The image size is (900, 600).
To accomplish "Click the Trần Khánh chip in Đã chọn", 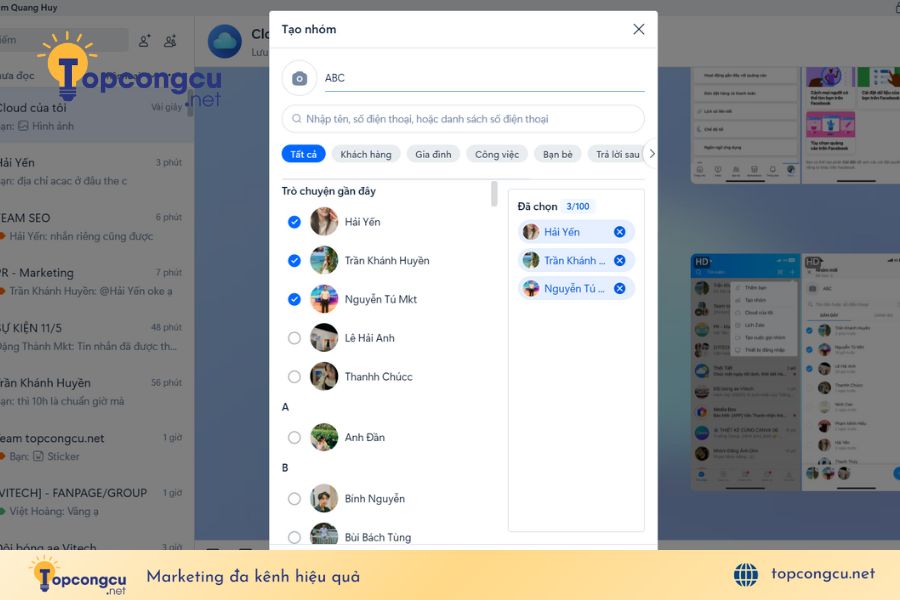I will click(576, 261).
